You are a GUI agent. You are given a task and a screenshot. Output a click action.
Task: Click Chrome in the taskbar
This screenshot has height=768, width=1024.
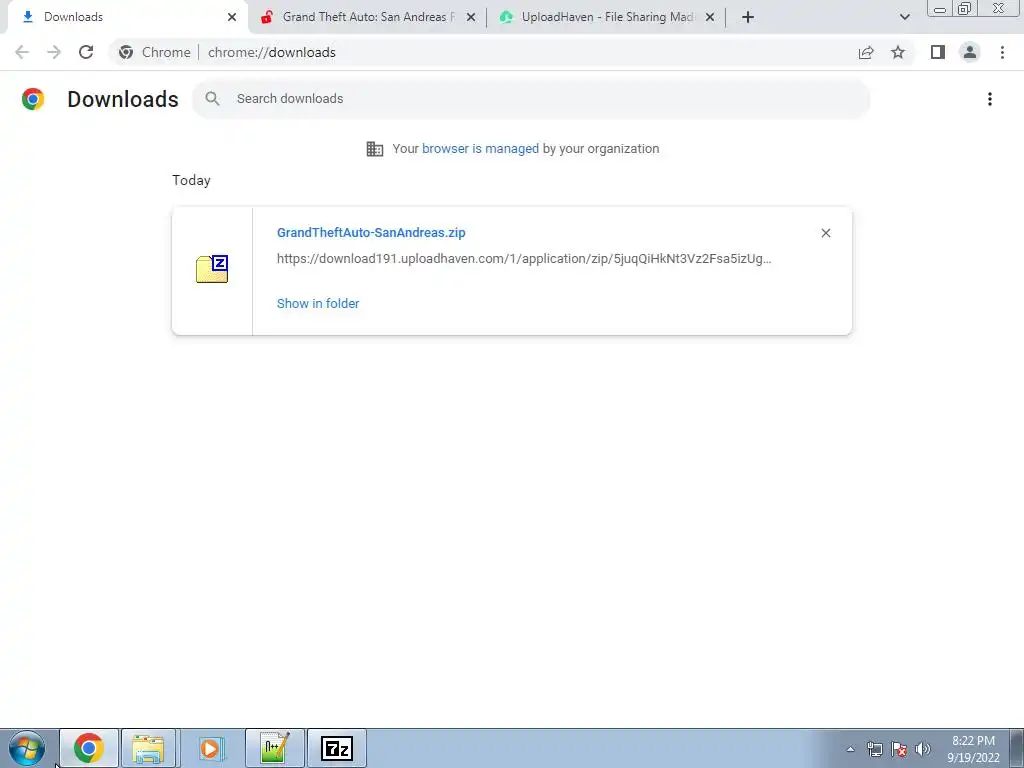pyautogui.click(x=89, y=748)
